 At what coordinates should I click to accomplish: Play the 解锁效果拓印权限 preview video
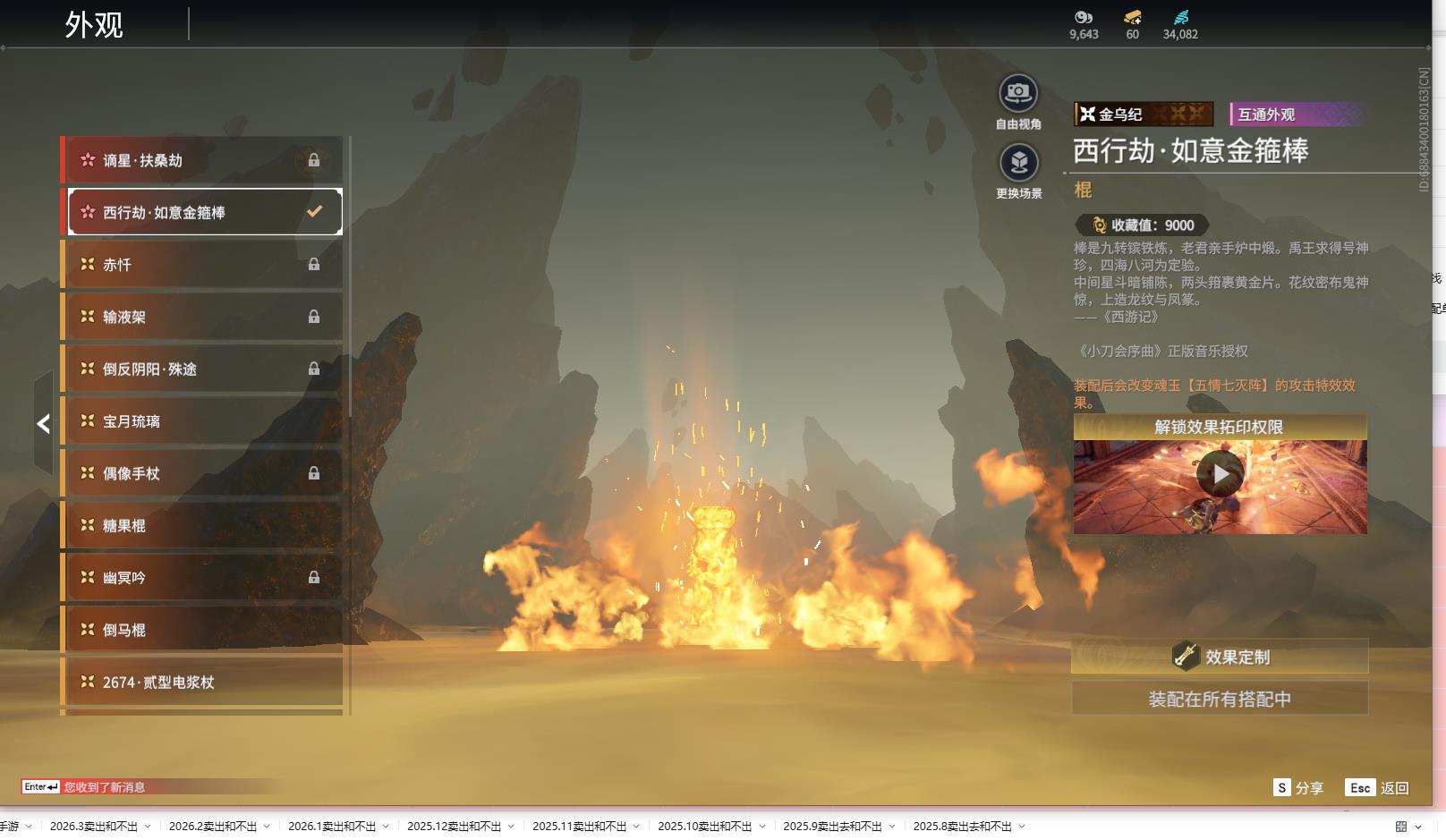[x=1220, y=474]
